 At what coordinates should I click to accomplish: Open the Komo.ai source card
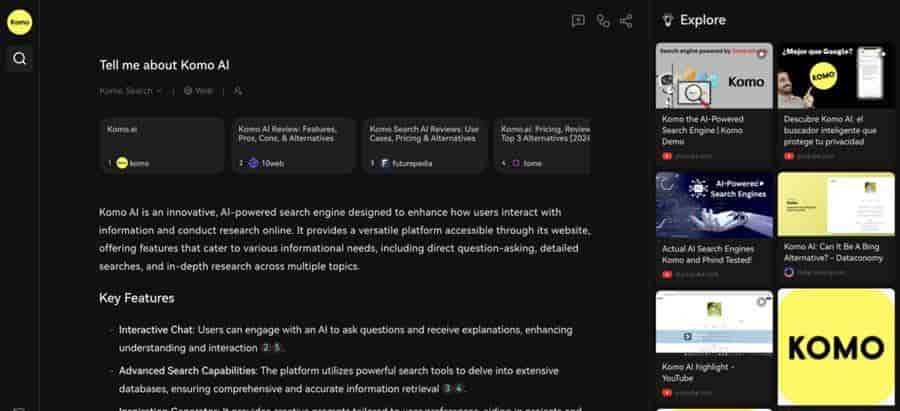click(162, 146)
